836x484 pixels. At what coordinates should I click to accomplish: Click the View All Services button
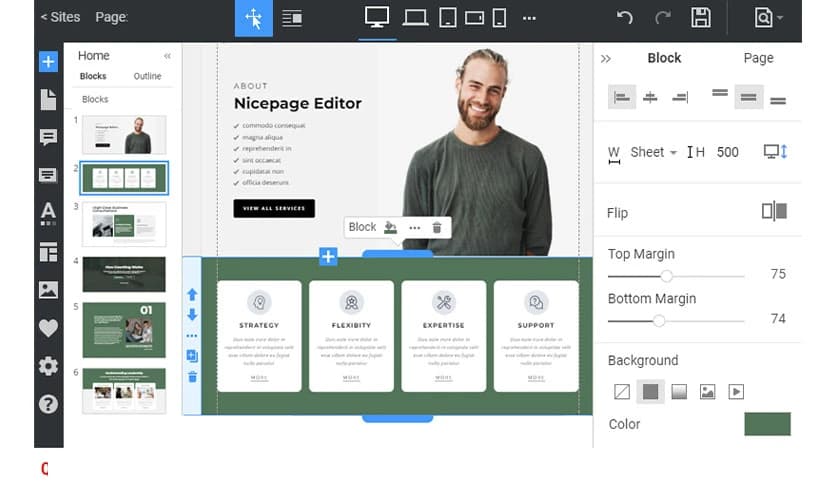pyautogui.click(x=274, y=208)
